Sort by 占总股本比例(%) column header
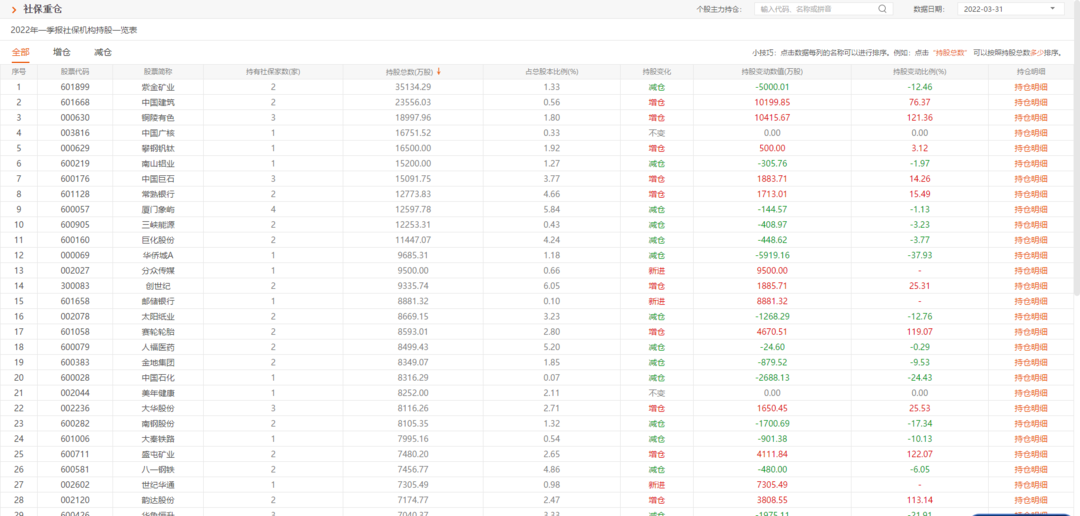This screenshot has height=516, width=1080. point(552,72)
